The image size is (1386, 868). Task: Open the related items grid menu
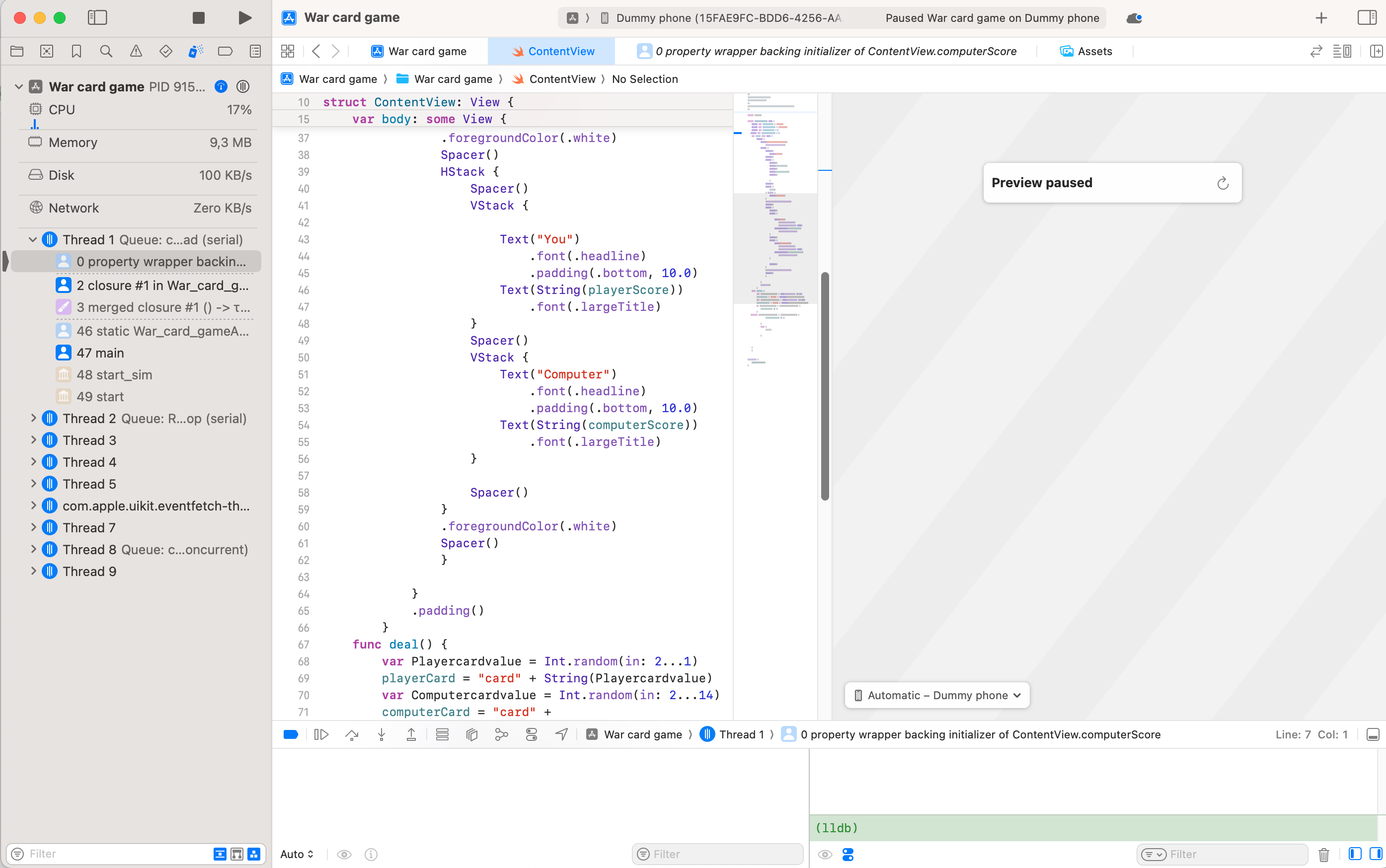point(288,52)
